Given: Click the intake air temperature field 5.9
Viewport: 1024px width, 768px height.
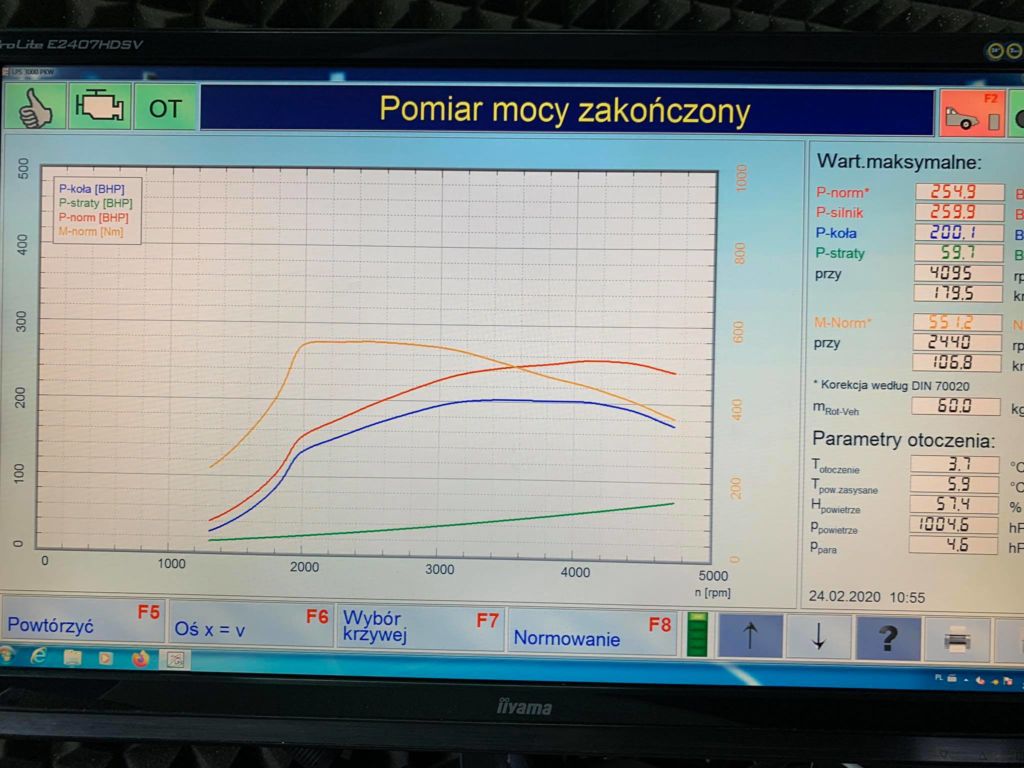Looking at the screenshot, I should tap(954, 485).
